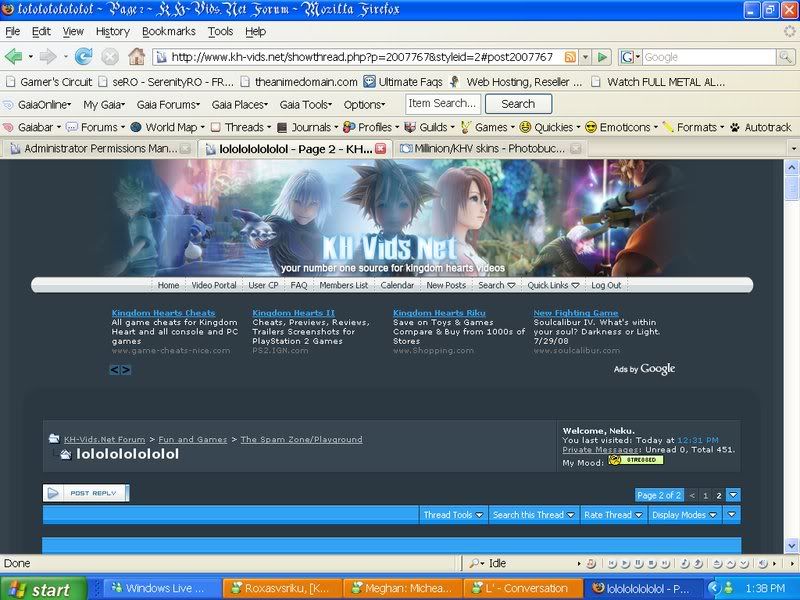Click the Windows Start button
Screen dimensions: 800x600
(x=37, y=589)
